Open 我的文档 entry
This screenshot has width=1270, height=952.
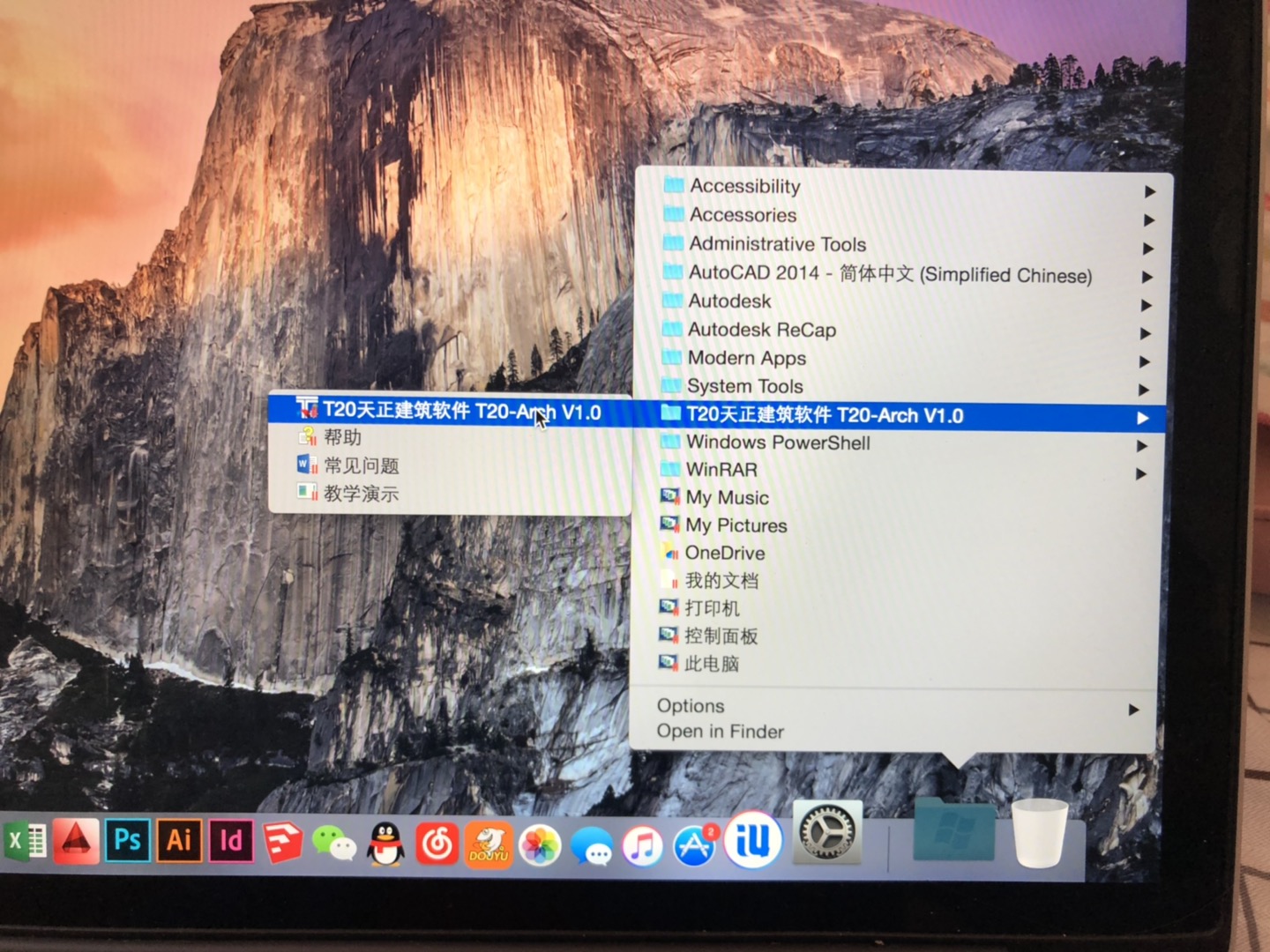coord(897,581)
